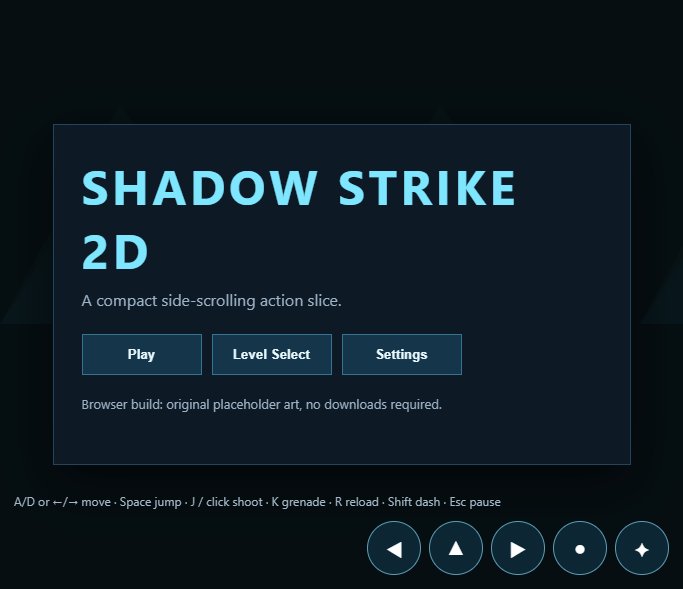The width and height of the screenshot is (683, 589).
Task: Tap the right arrow touch control
Action: coord(517,548)
